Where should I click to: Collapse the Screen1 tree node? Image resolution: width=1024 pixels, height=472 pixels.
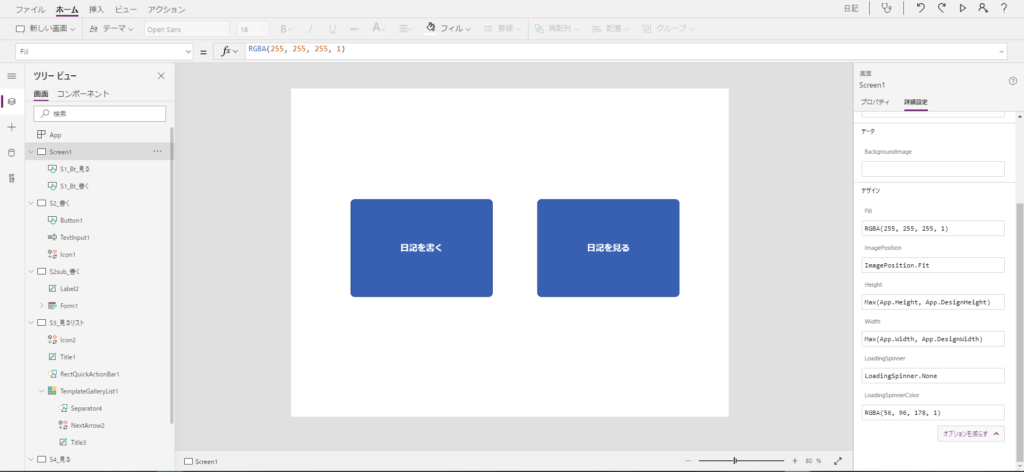pos(30,151)
